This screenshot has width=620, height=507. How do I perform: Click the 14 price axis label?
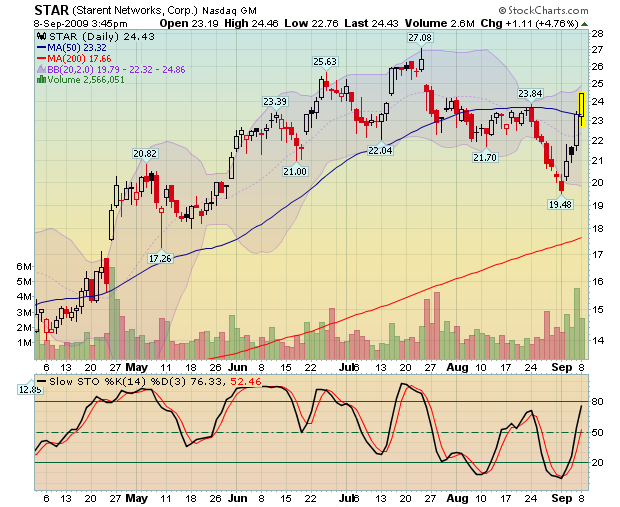click(597, 340)
